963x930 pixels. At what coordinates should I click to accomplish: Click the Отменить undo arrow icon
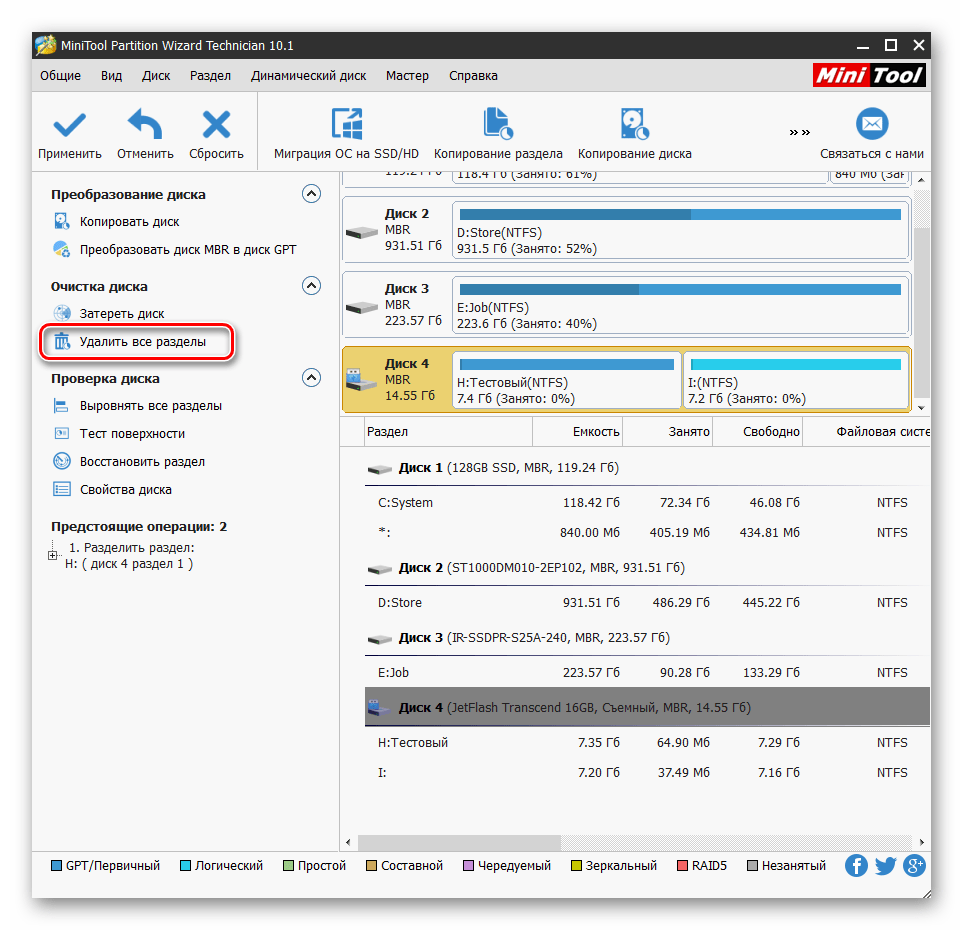coord(145,125)
